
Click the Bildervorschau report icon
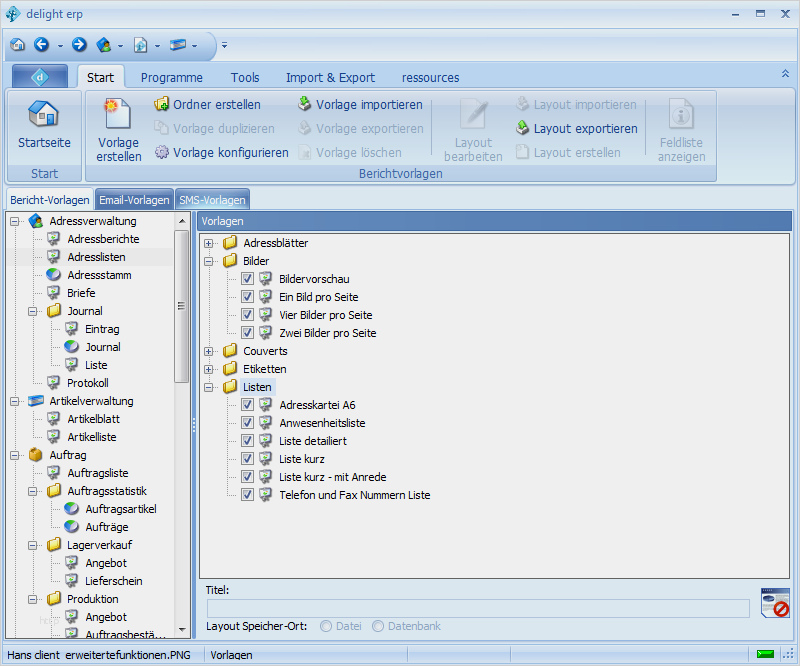[x=265, y=279]
